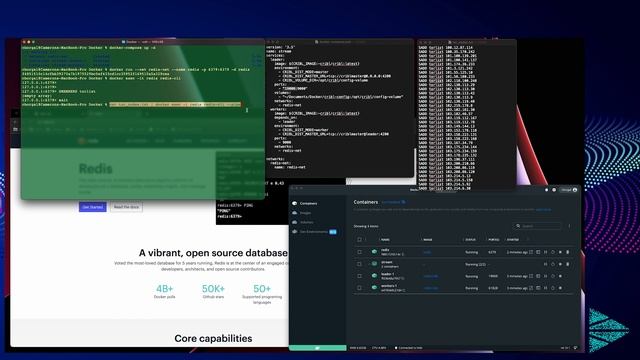Click 50K+ GitHub stars stat
The width and height of the screenshot is (640, 360).
(213, 291)
